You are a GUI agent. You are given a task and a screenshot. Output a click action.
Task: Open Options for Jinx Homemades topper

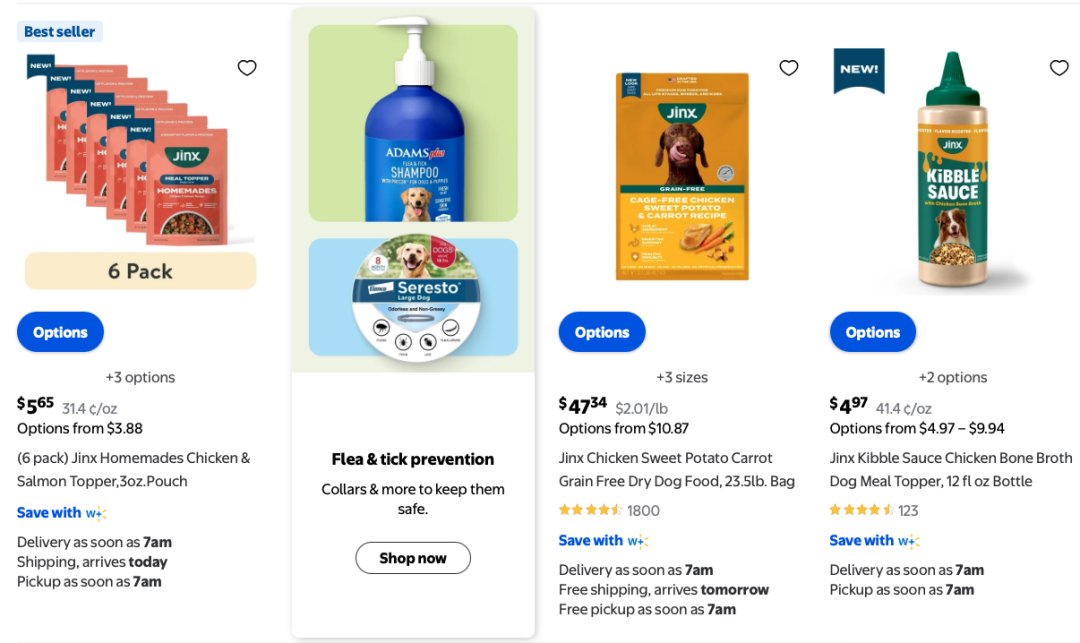[60, 332]
